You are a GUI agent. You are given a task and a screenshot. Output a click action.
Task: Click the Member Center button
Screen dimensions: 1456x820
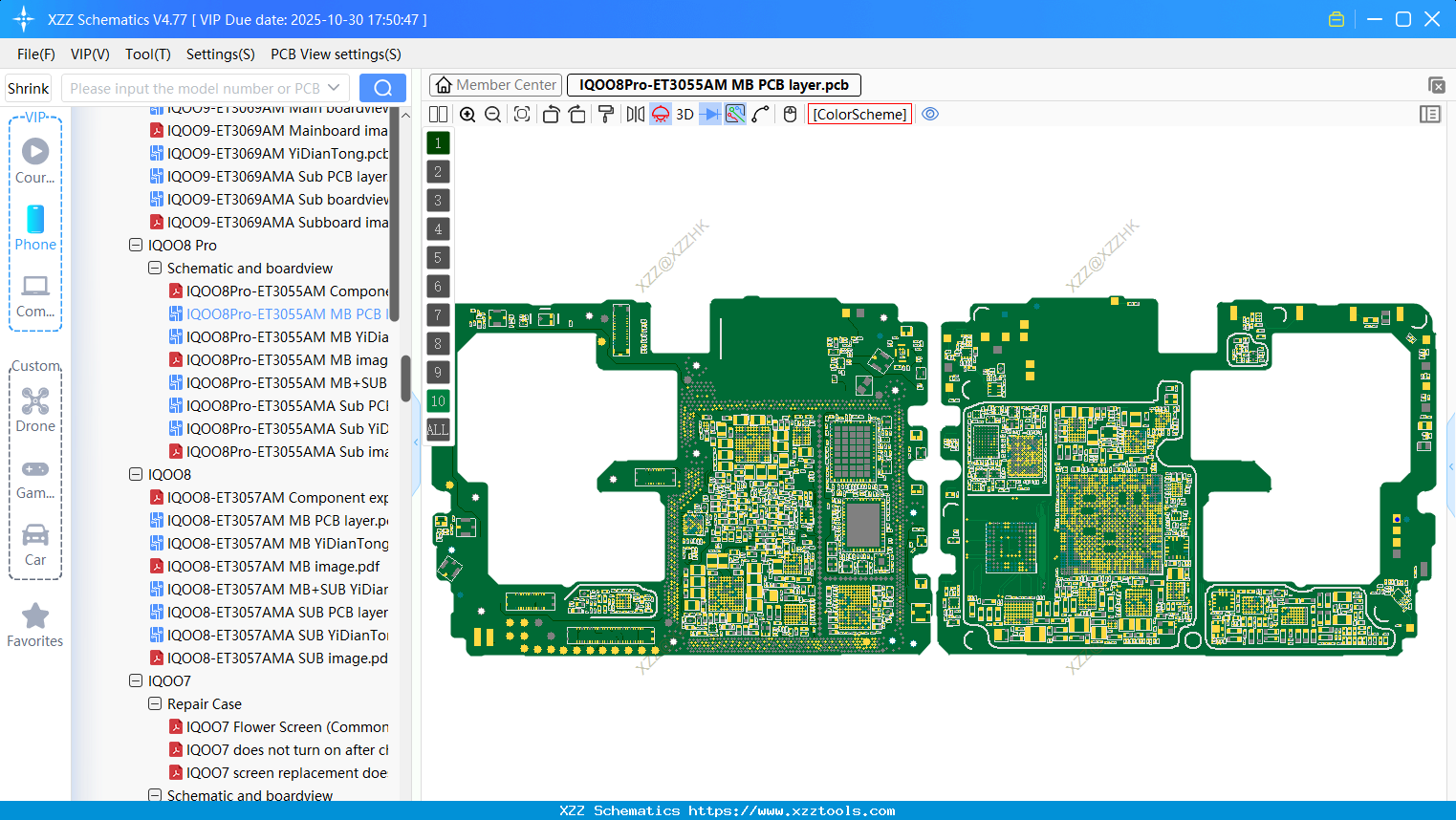click(495, 84)
